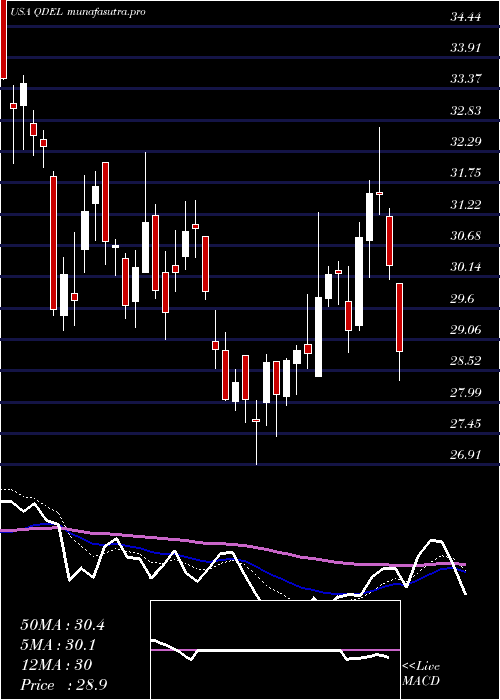Click the 28.52 price label

[x=466, y=361]
